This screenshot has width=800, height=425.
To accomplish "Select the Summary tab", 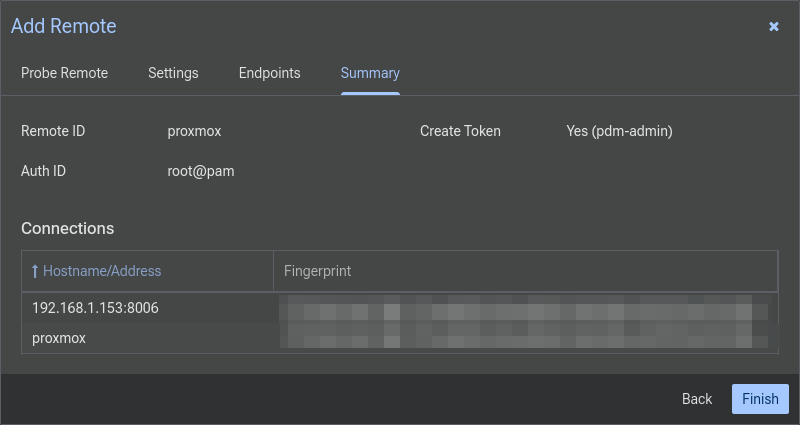I will (370, 73).
